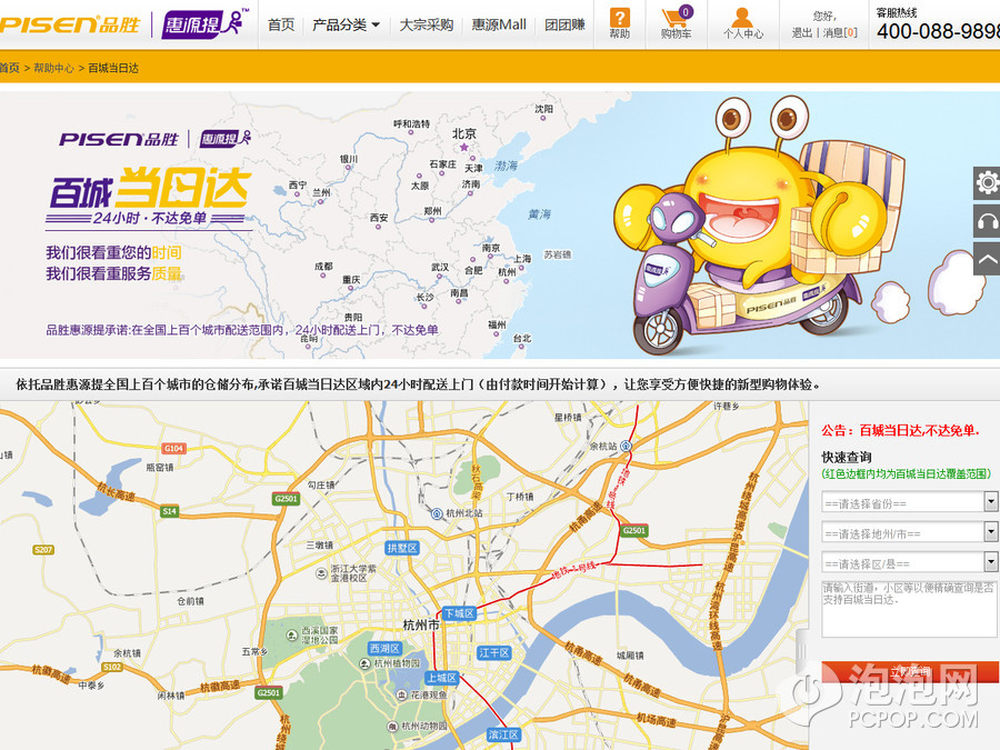
Task: Click the 杭州动物园 marker on the map
Action: coord(392,726)
